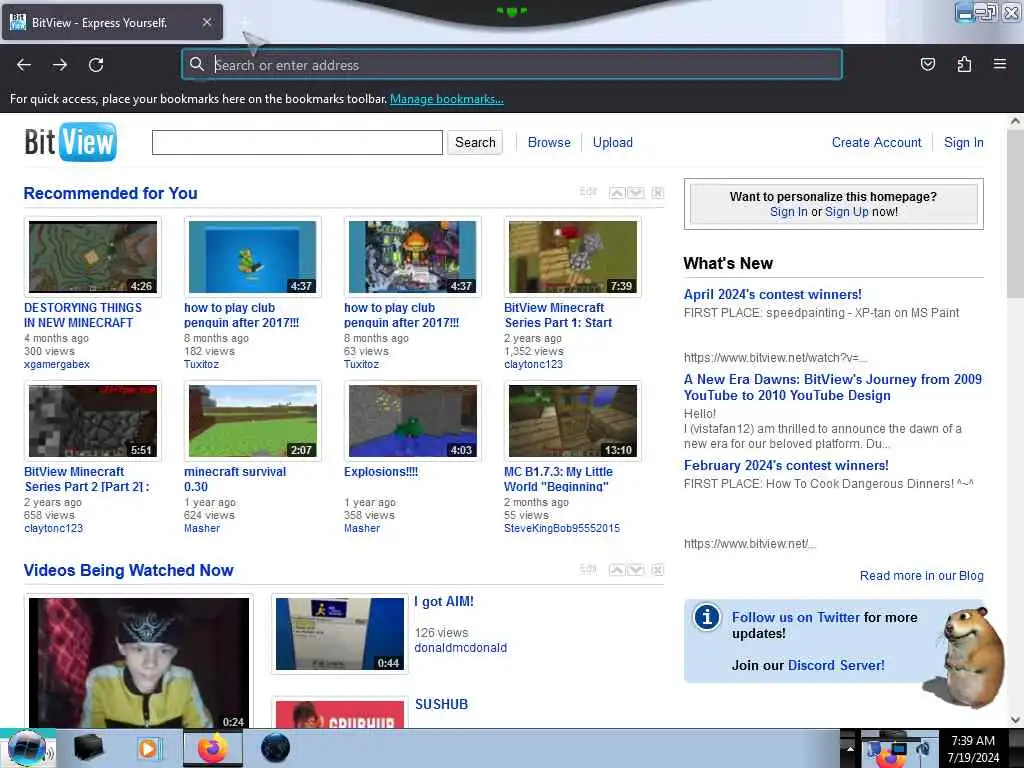The height and width of the screenshot is (768, 1024).
Task: Open the dark globe taskbar icon
Action: pos(275,748)
